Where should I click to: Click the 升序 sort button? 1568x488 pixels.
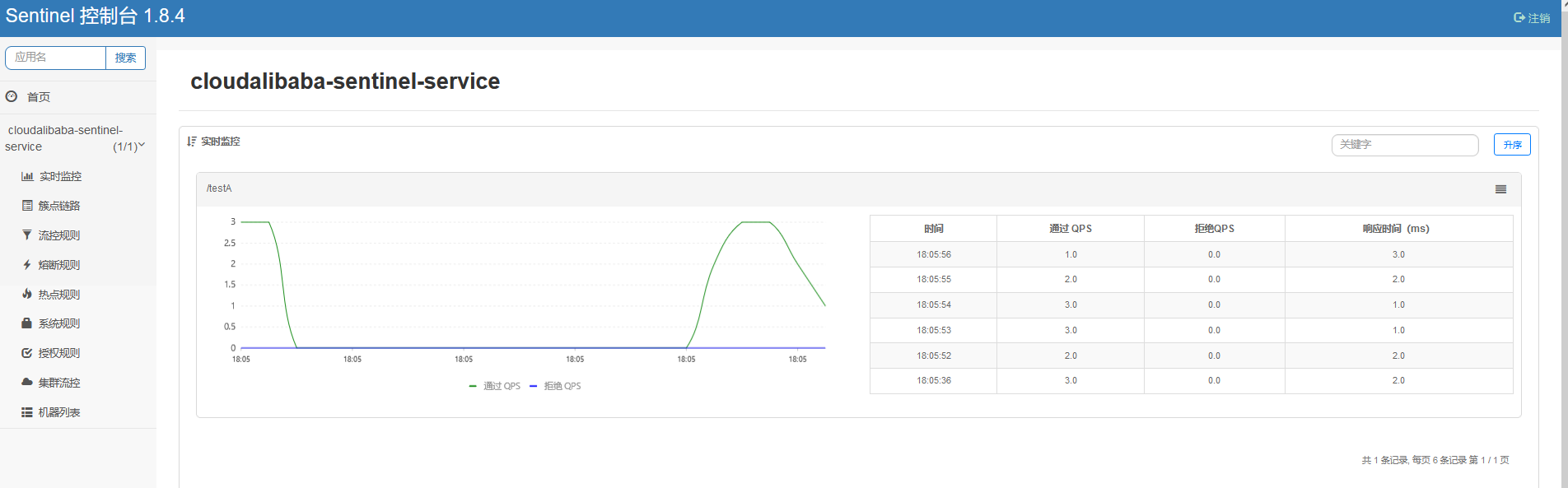[x=1512, y=145]
